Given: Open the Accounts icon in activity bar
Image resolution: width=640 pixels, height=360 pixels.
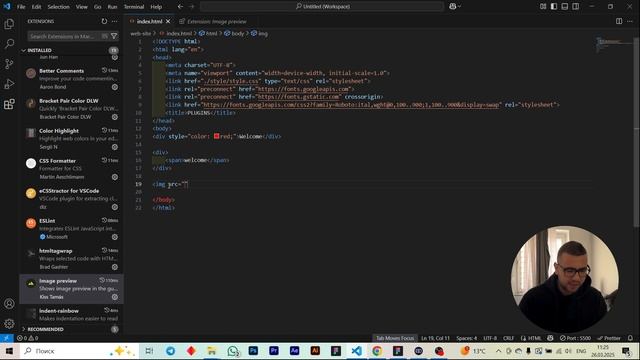Looking at the screenshot, I should tap(9, 304).
